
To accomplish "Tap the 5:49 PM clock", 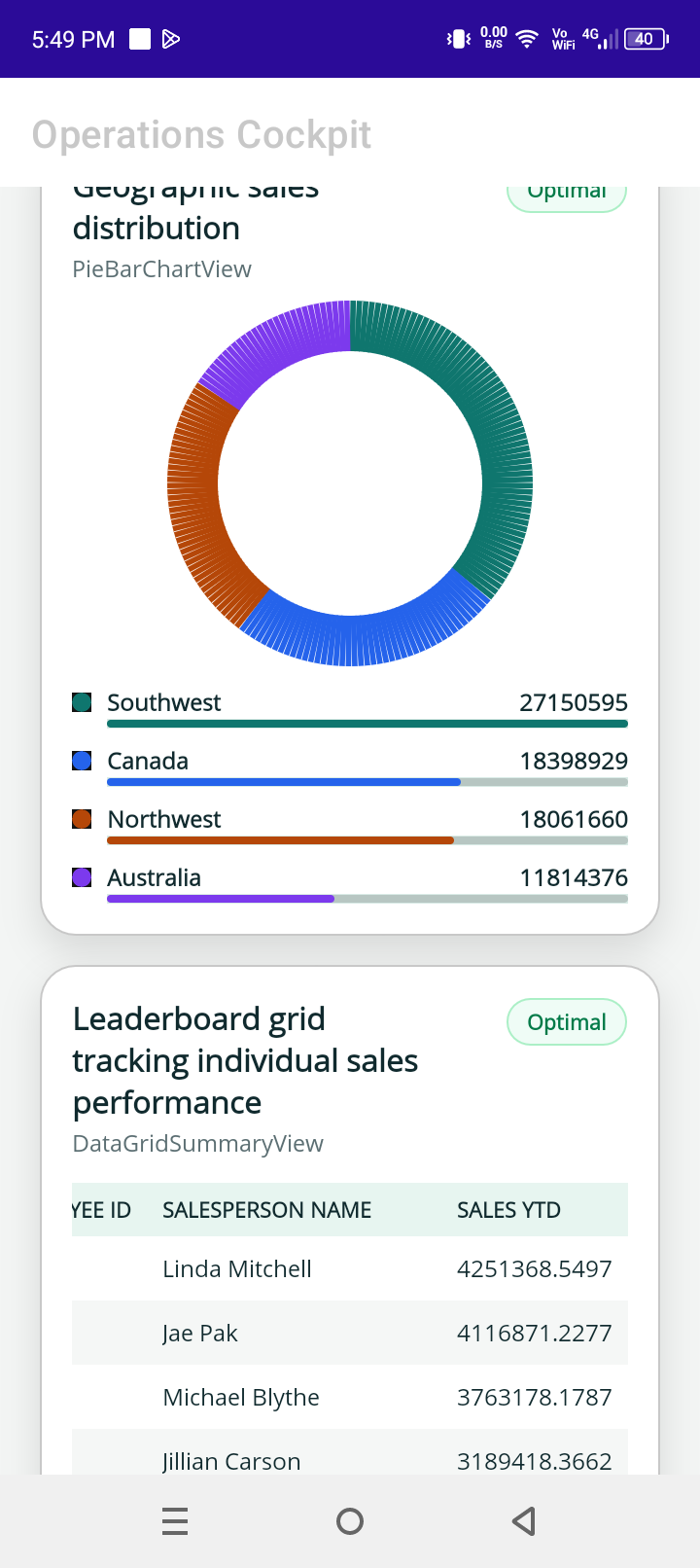I will pos(73,39).
